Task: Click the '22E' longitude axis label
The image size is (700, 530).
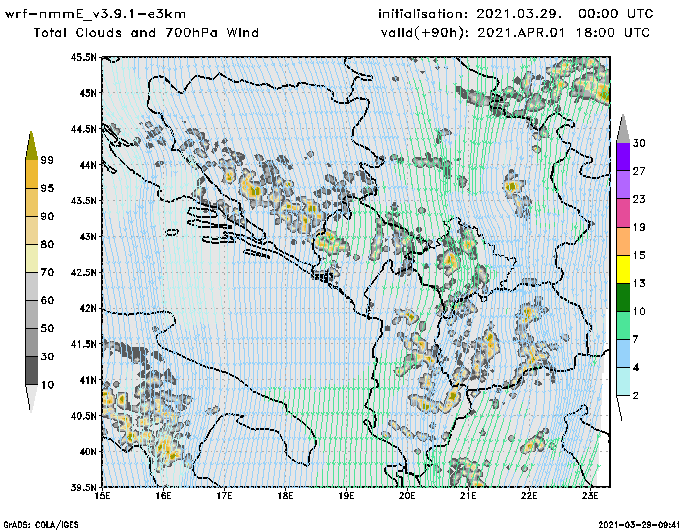Action: tap(529, 496)
